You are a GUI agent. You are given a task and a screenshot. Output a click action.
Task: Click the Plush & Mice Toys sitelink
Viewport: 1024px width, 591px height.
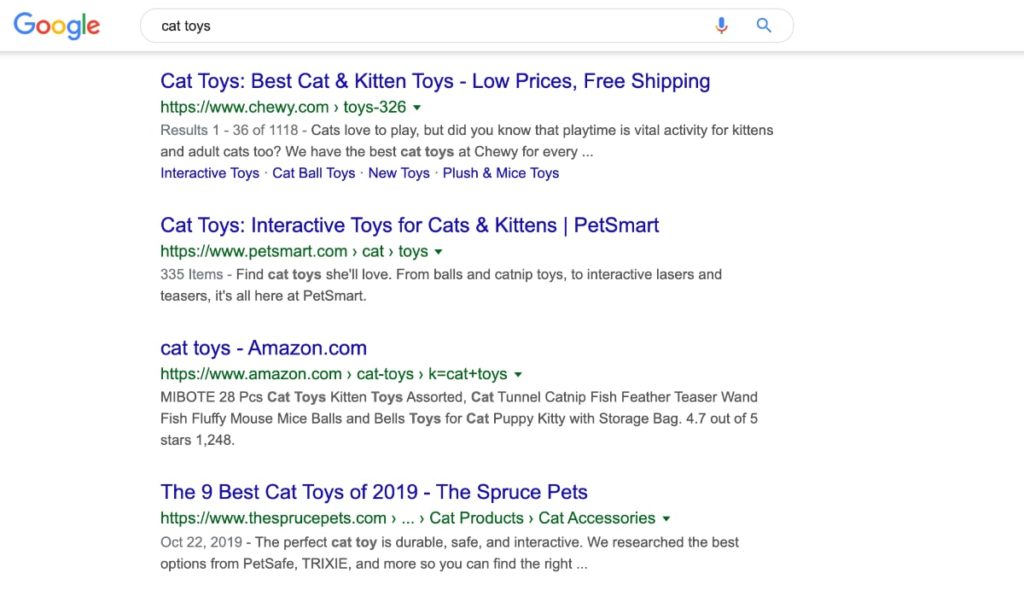pos(501,173)
